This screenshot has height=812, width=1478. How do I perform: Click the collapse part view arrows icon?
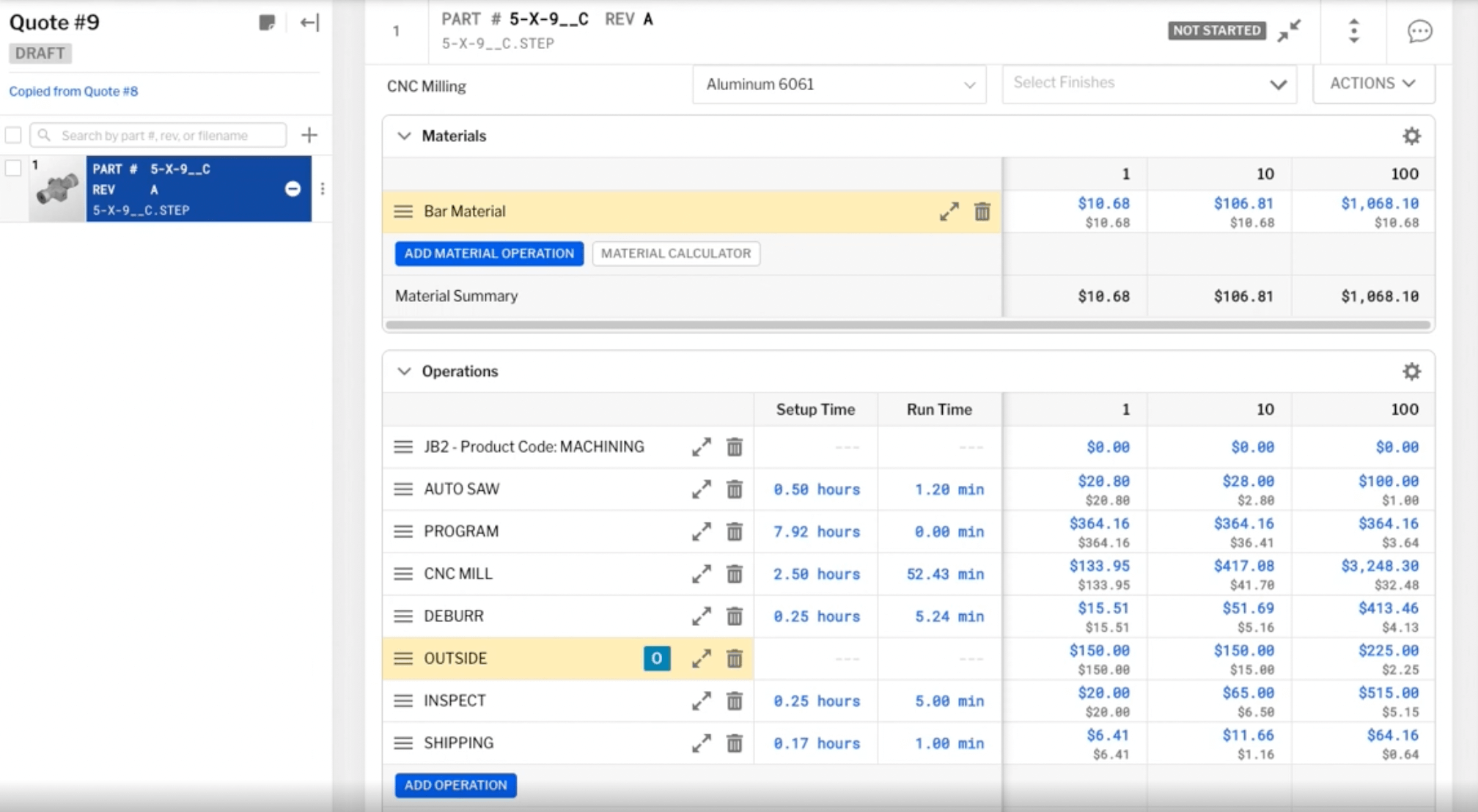pyautogui.click(x=1288, y=31)
